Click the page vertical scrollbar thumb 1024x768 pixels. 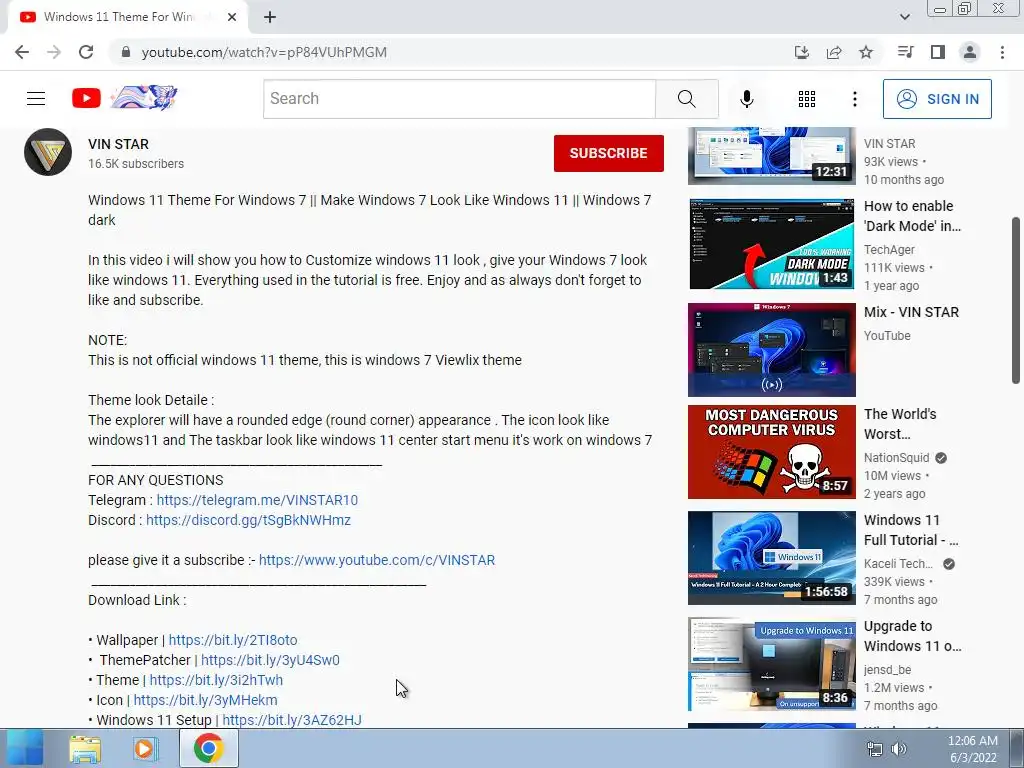tap(1016, 300)
